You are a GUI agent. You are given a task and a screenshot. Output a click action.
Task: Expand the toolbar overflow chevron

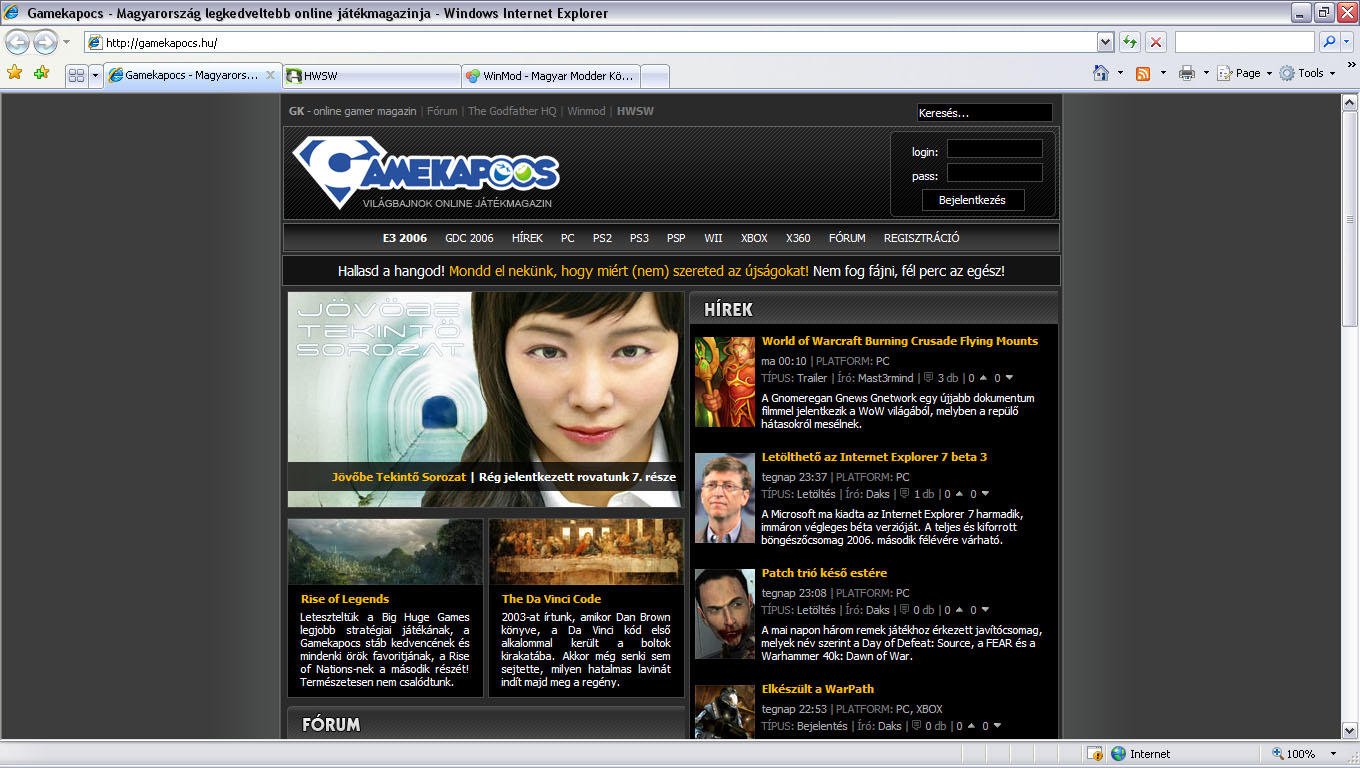pos(1350,66)
